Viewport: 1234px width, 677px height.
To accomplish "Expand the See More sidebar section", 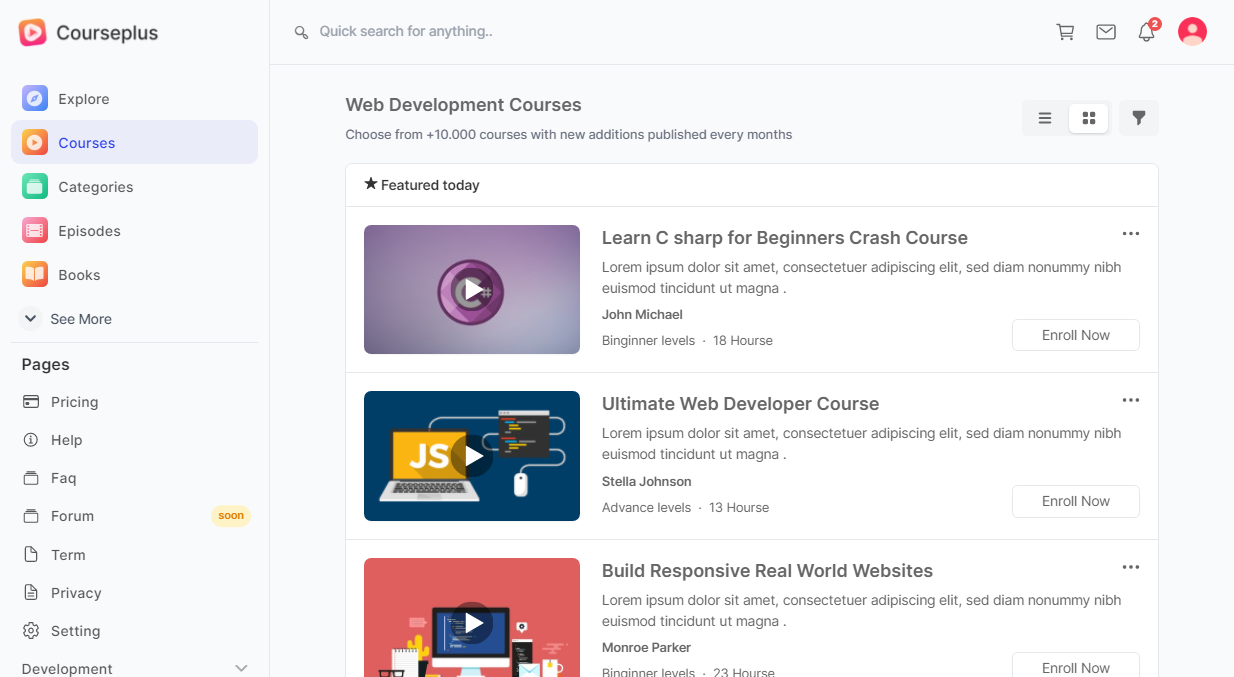I will [31, 319].
